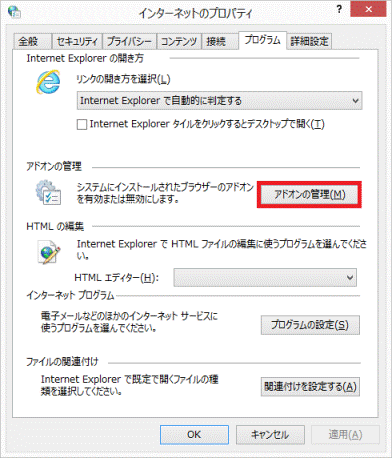Screen dimensions: 392x458
Task: Click the プログラムの設定(S) button
Action: (310, 325)
